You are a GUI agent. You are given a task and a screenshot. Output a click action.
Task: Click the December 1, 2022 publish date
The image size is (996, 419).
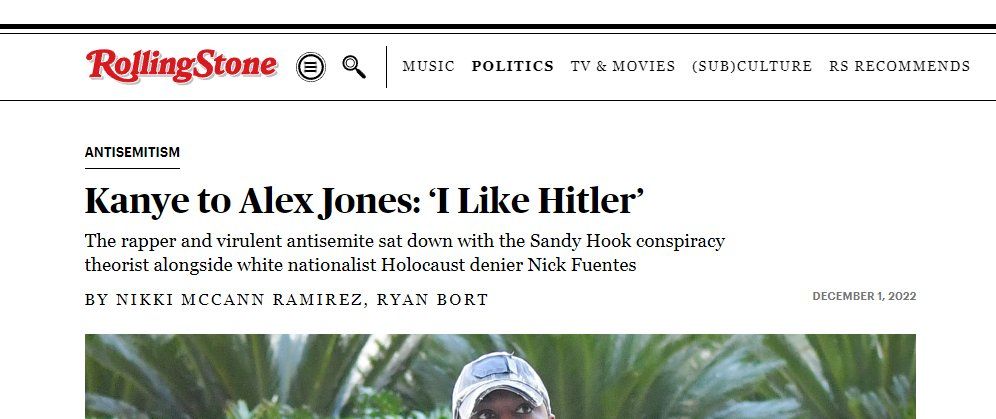(x=864, y=296)
